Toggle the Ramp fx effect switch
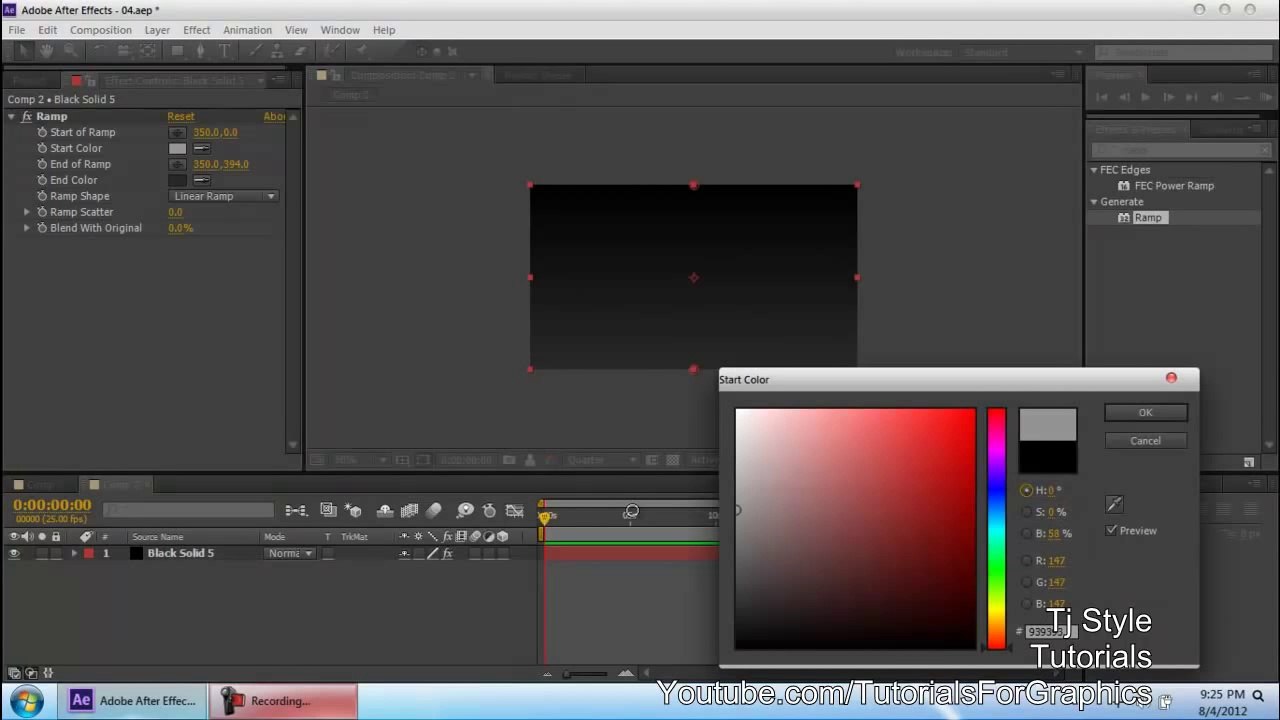The width and height of the screenshot is (1280, 720). click(x=27, y=116)
